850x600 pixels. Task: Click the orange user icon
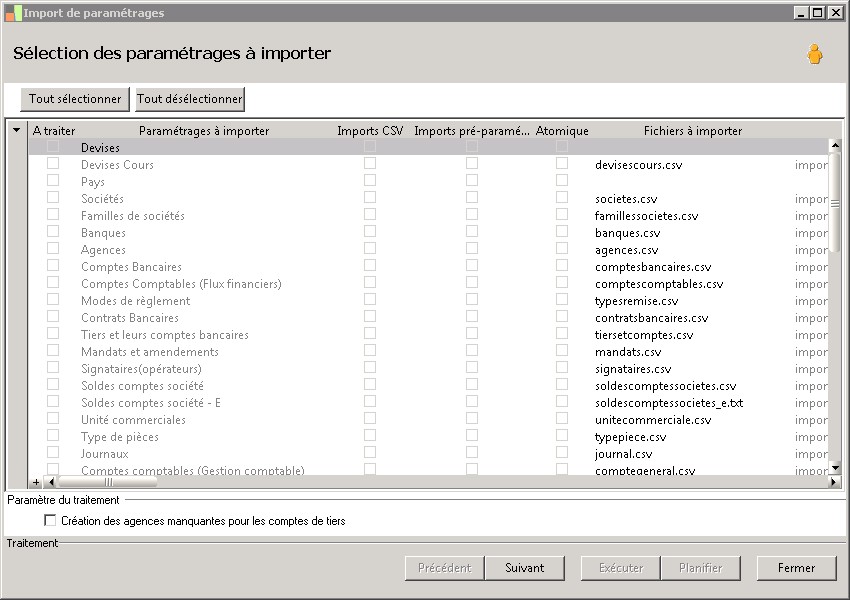coord(815,54)
